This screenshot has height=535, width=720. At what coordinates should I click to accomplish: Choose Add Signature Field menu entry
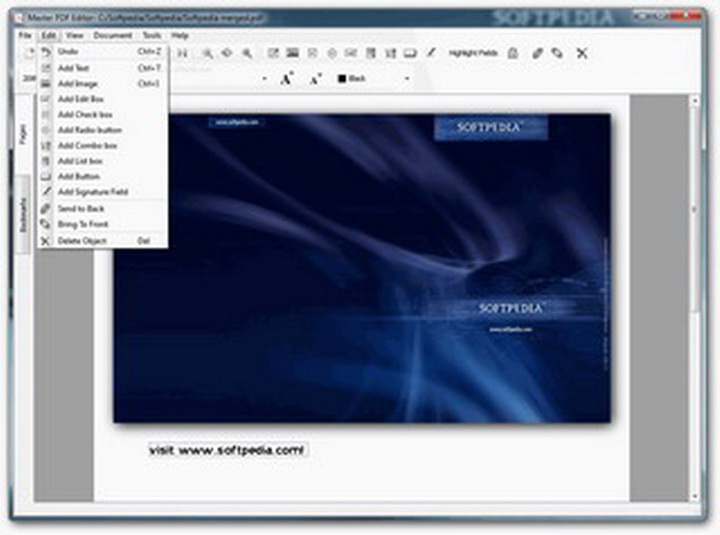(103, 192)
